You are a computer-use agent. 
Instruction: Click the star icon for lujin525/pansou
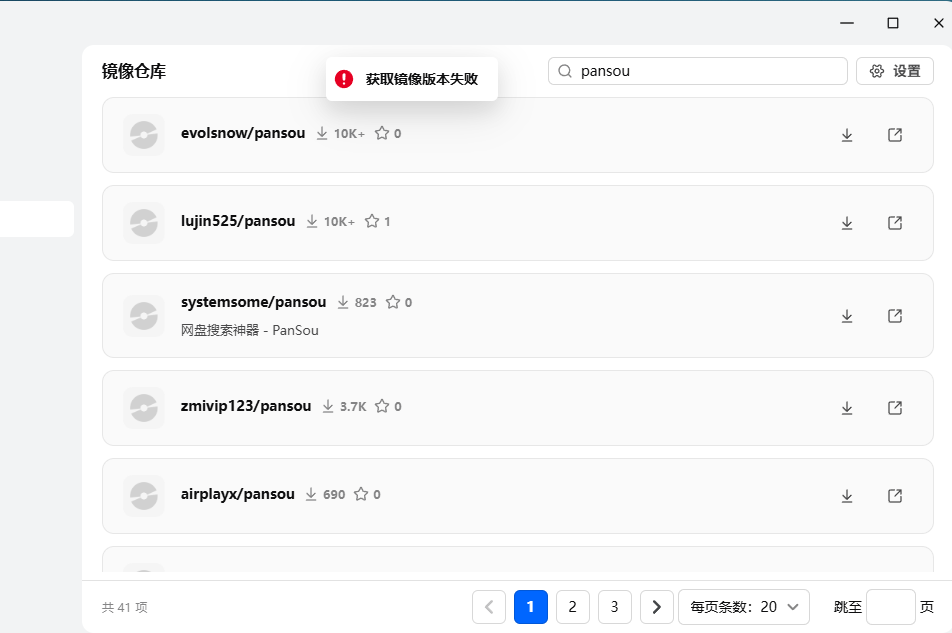372,221
